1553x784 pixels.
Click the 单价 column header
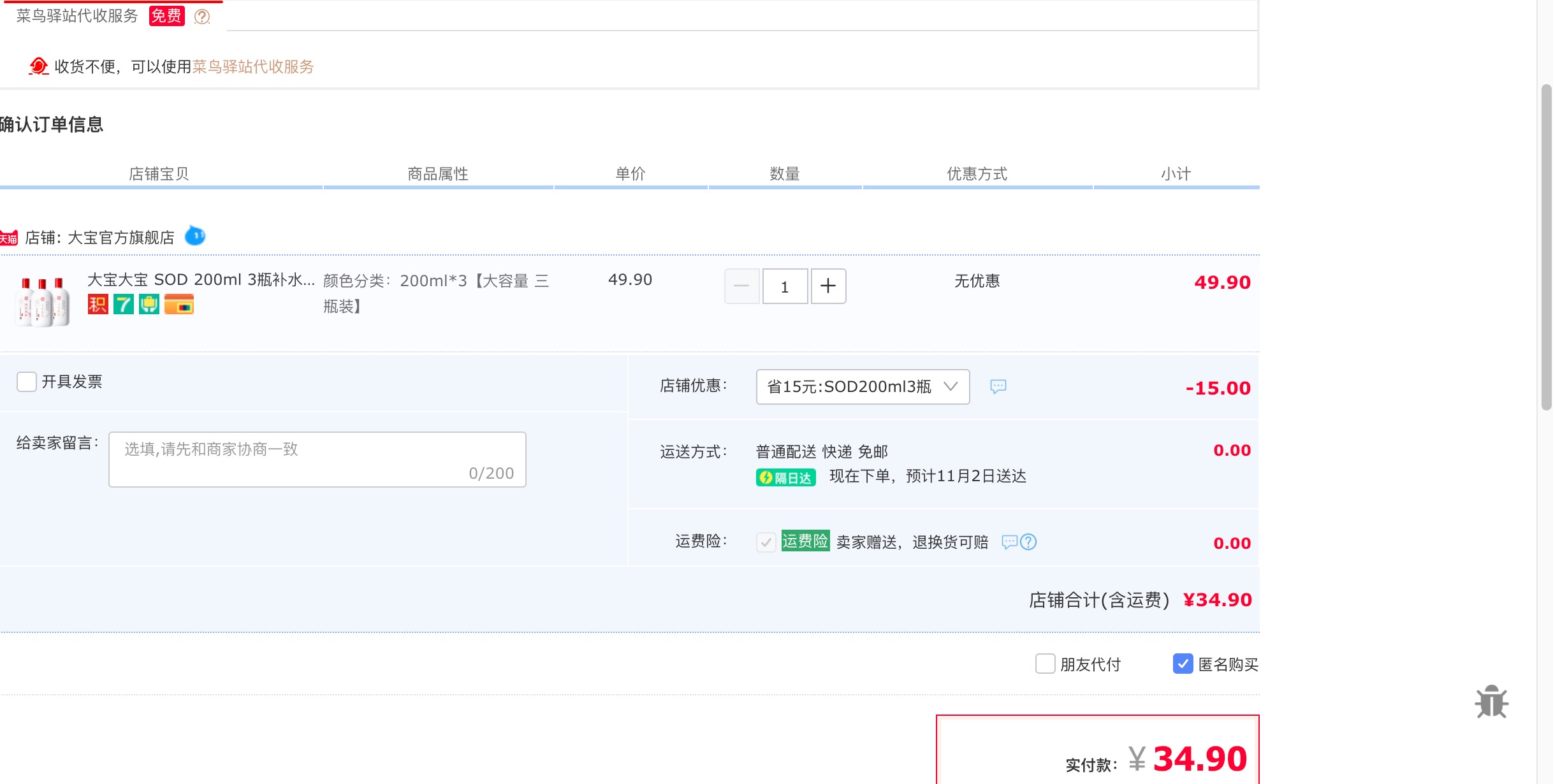(631, 173)
